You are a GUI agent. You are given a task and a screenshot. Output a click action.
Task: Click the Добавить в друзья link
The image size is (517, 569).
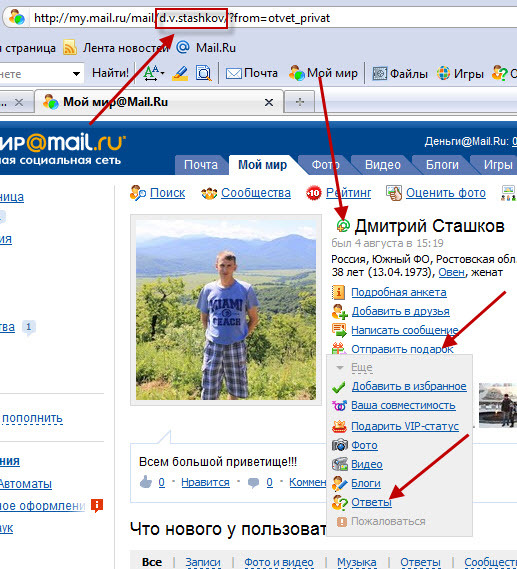coord(401,311)
